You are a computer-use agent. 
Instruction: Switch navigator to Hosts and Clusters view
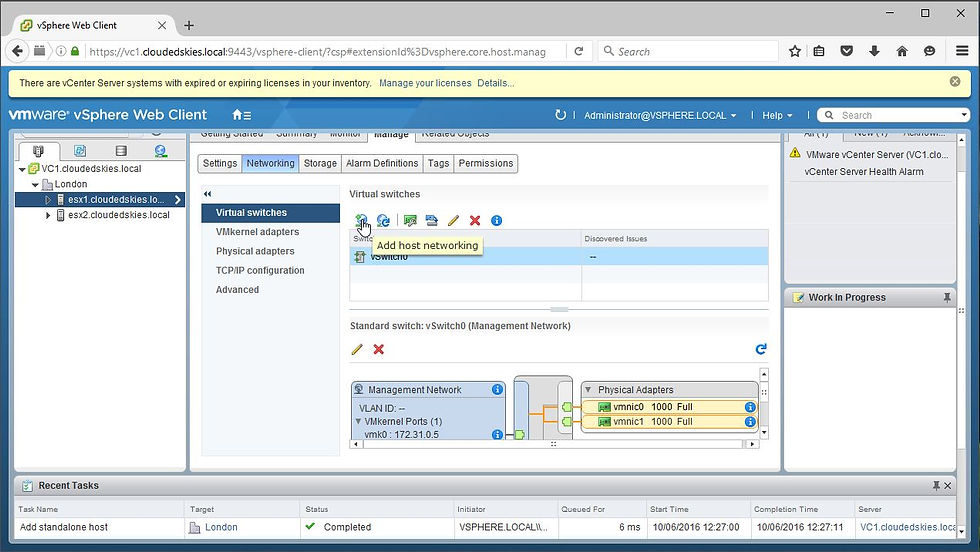(x=39, y=151)
